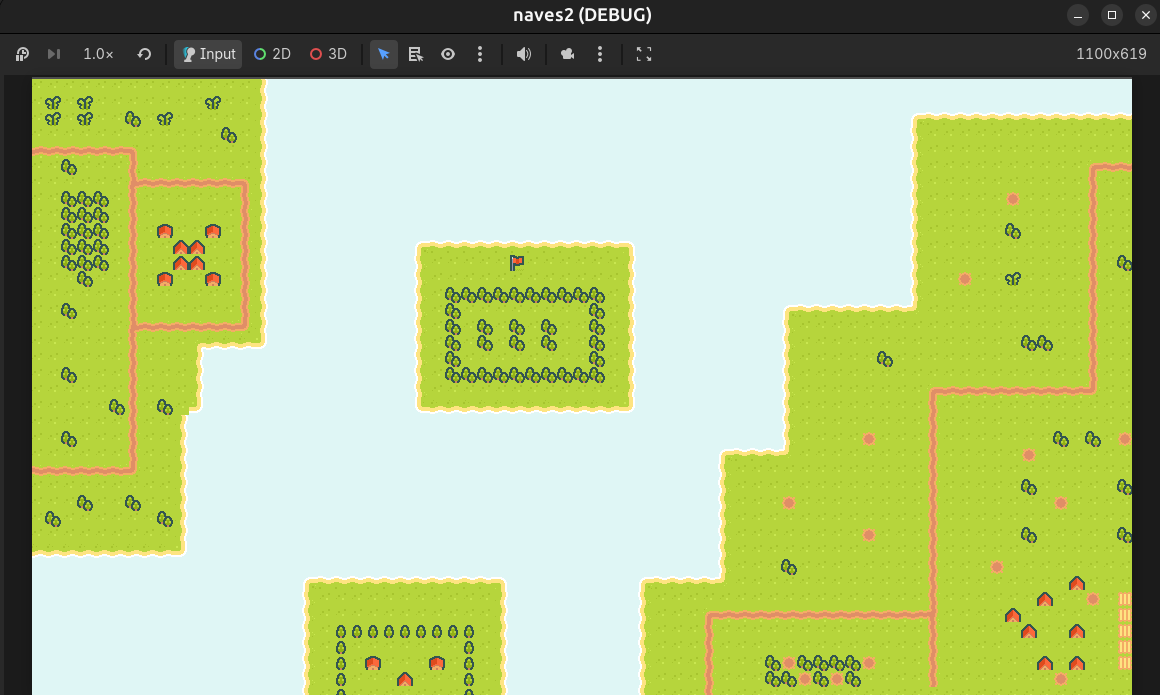Click the camera override icon
Viewport: 1160px width, 695px height.
pos(568,54)
